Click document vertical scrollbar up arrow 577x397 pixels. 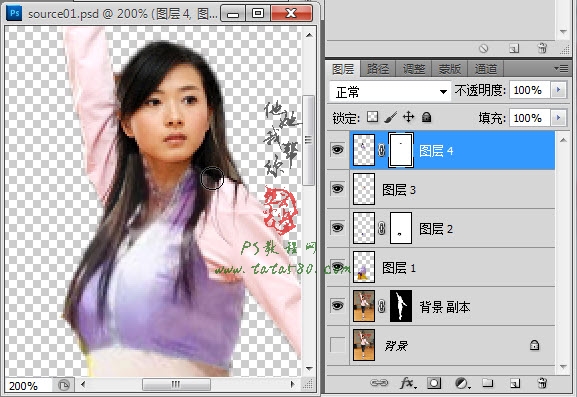coord(309,36)
